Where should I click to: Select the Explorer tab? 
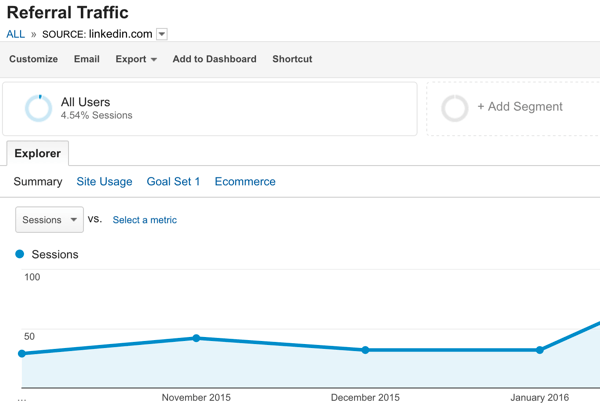pyautogui.click(x=37, y=154)
